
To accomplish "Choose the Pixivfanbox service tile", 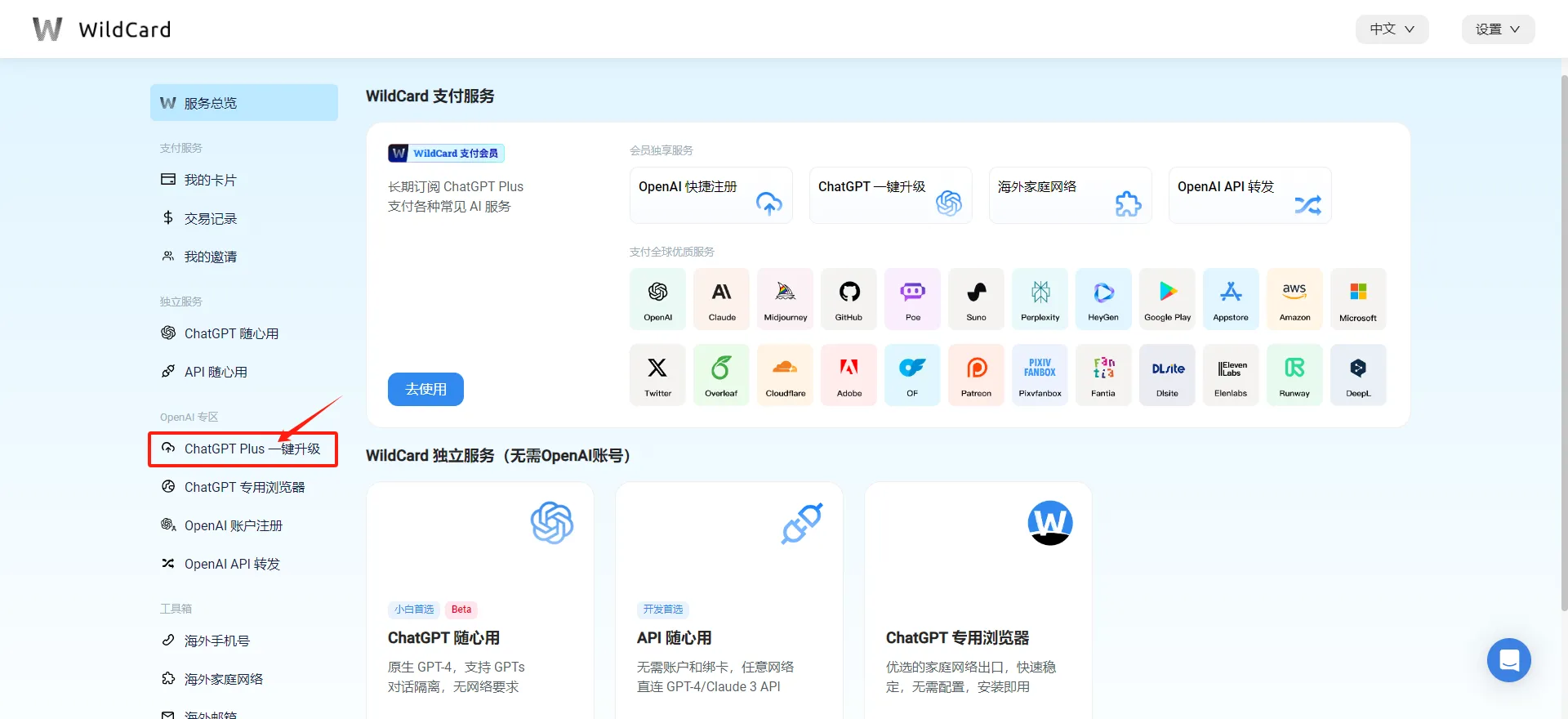I will click(x=1040, y=375).
